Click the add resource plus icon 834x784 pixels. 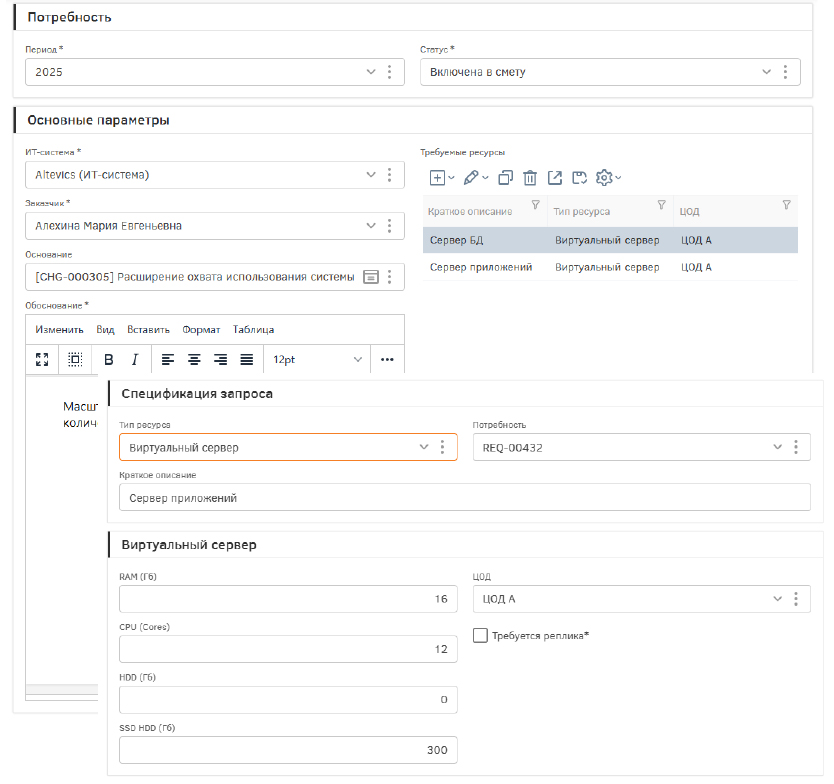point(437,178)
